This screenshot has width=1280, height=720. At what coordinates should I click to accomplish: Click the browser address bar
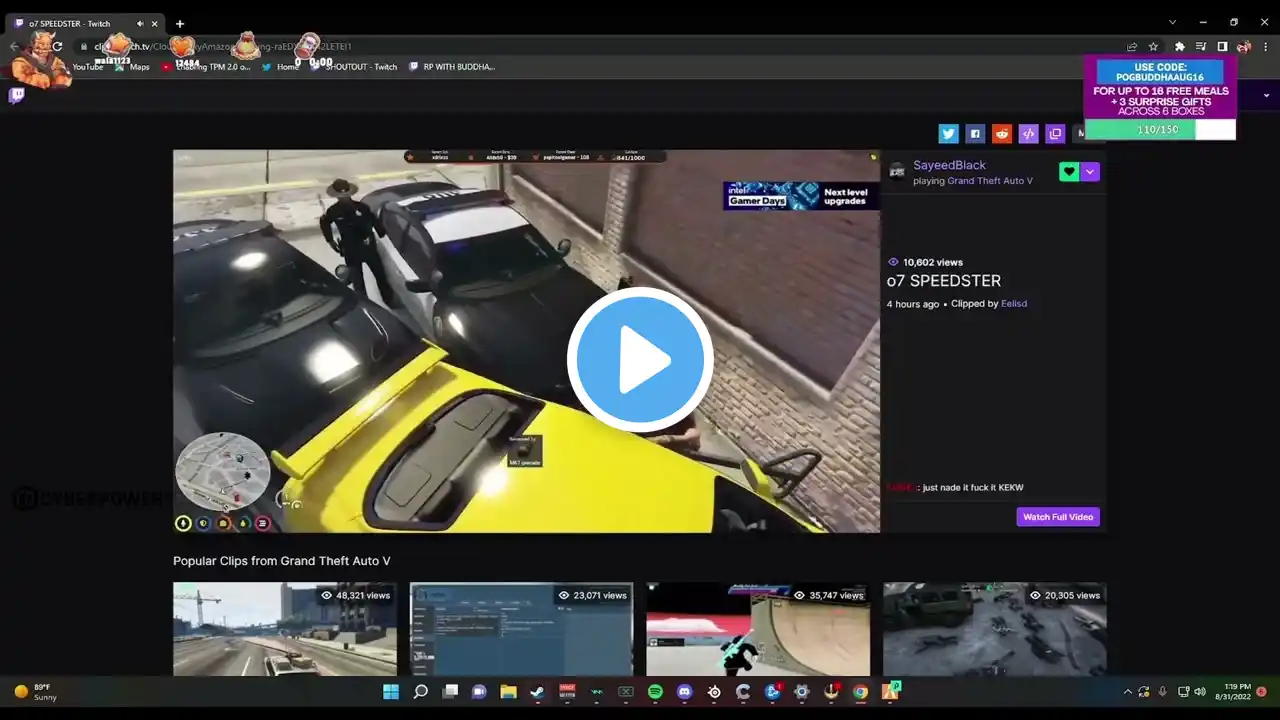click(600, 46)
